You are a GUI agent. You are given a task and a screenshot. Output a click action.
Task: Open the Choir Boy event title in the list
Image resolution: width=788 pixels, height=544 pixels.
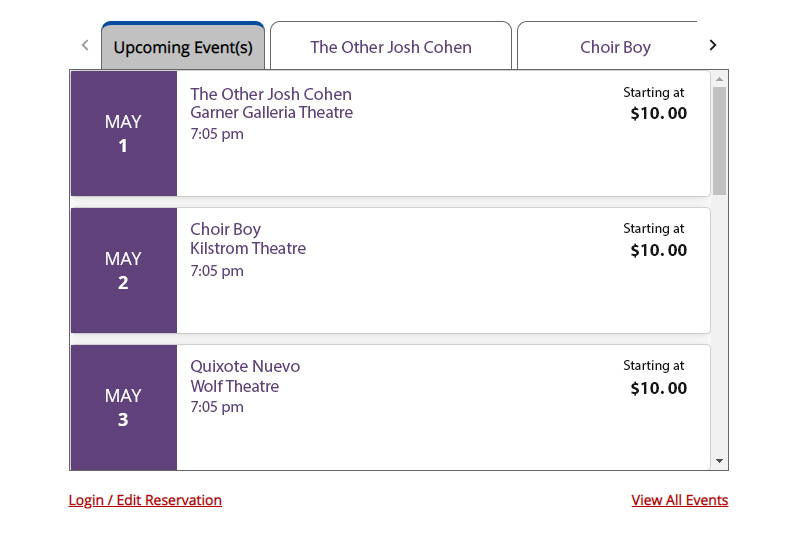click(225, 229)
